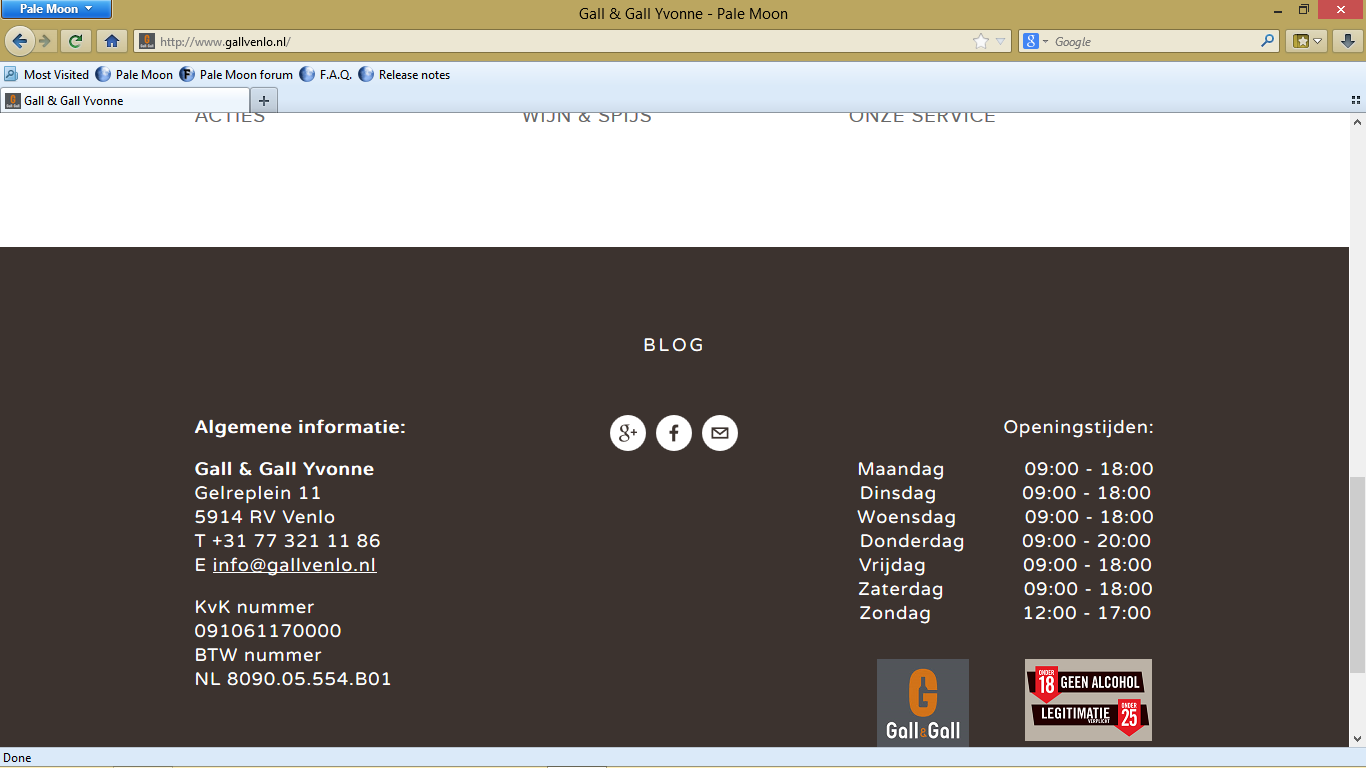
Task: Click the Forward navigation arrow
Action: tap(44, 41)
